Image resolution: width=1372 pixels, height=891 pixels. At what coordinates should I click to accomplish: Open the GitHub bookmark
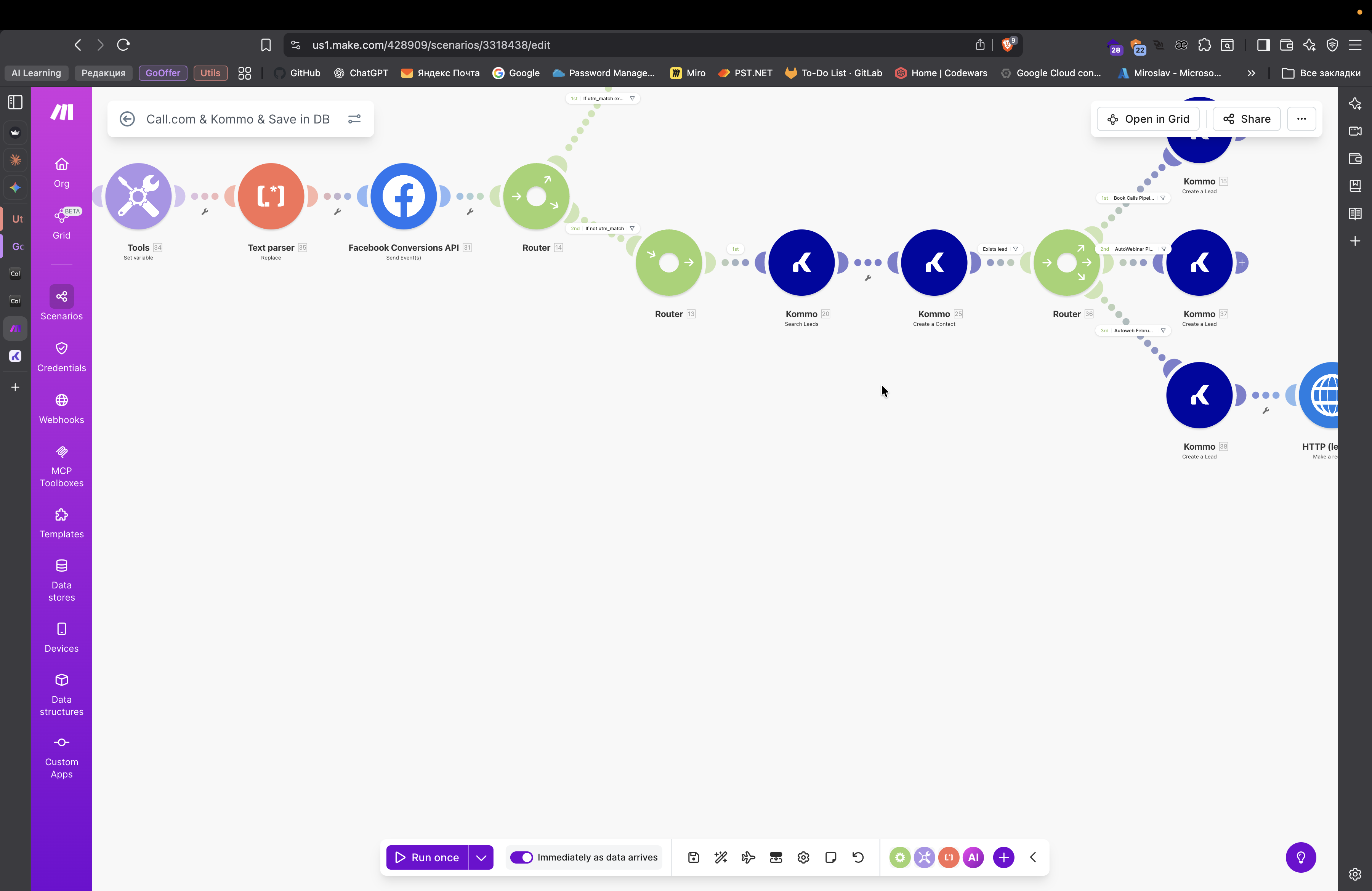296,73
